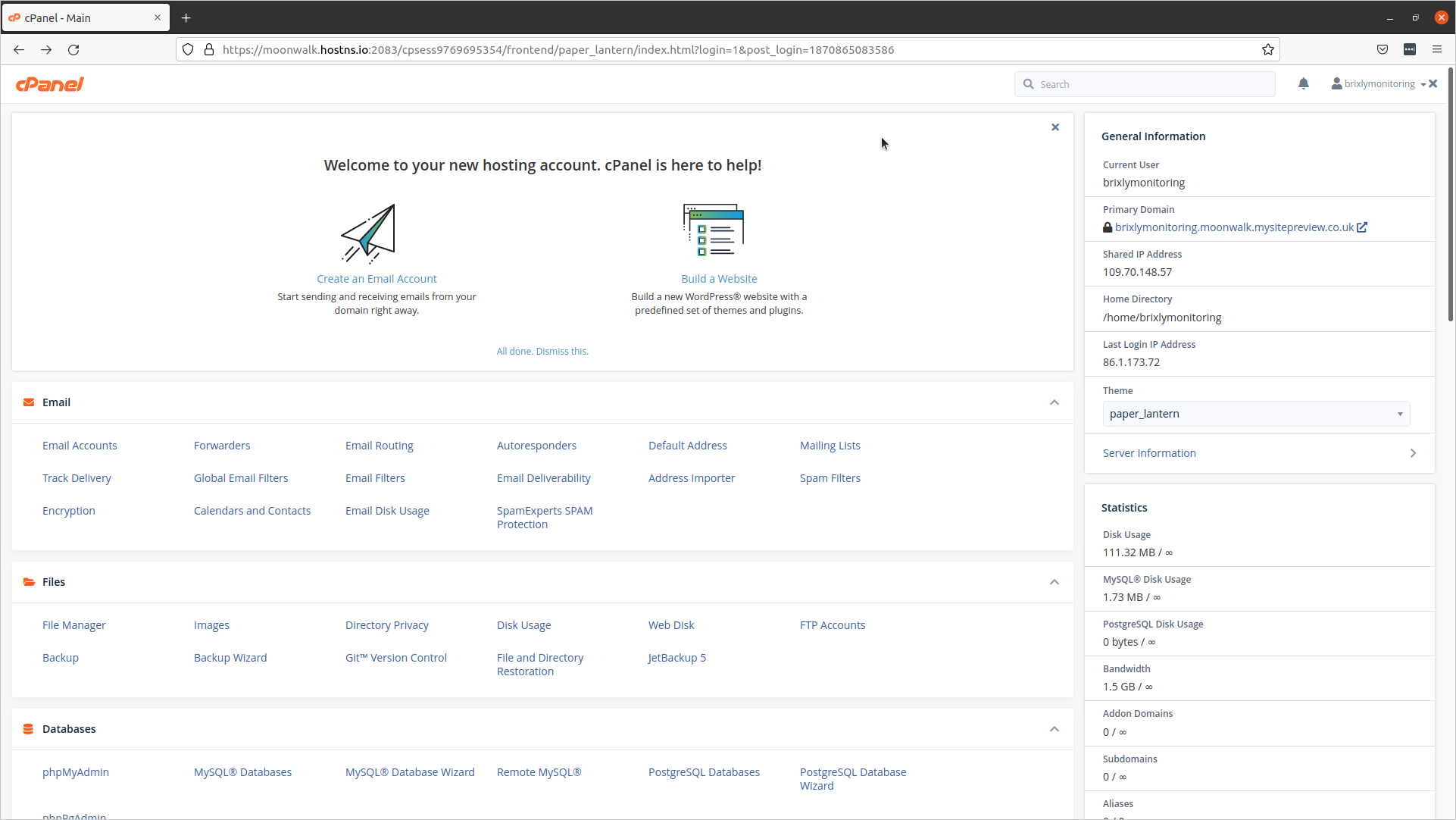Open Build a Website link
1456x820 pixels.
[x=719, y=279]
